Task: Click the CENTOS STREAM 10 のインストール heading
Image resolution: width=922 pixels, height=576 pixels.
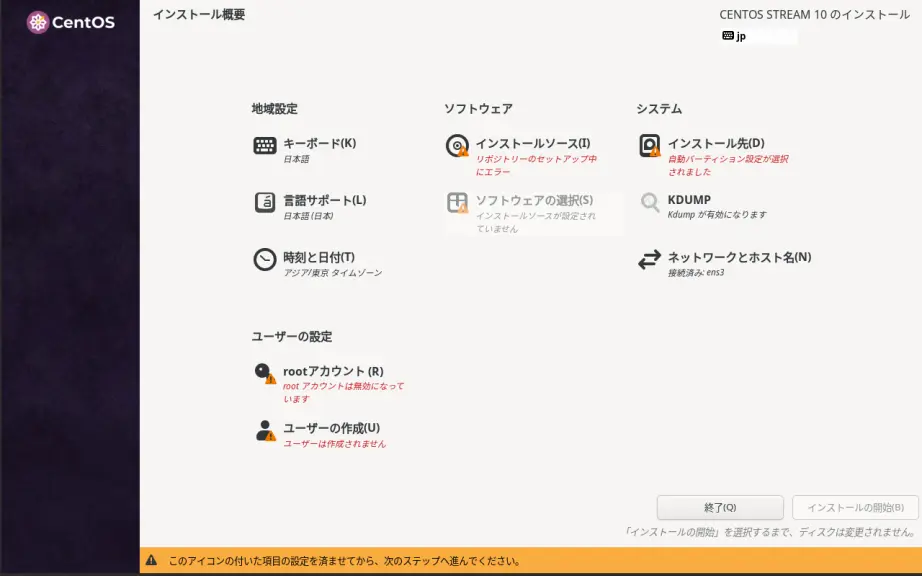Action: 814,14
